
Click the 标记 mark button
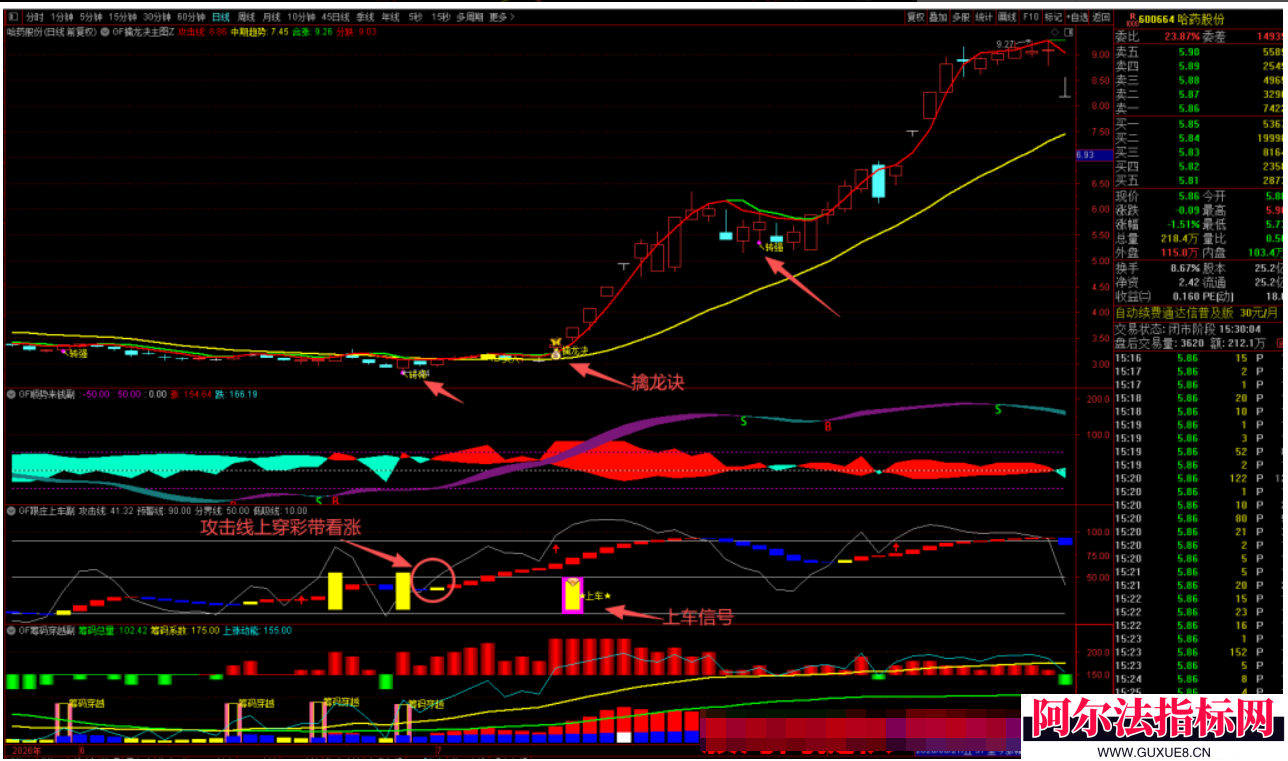coord(1053,17)
